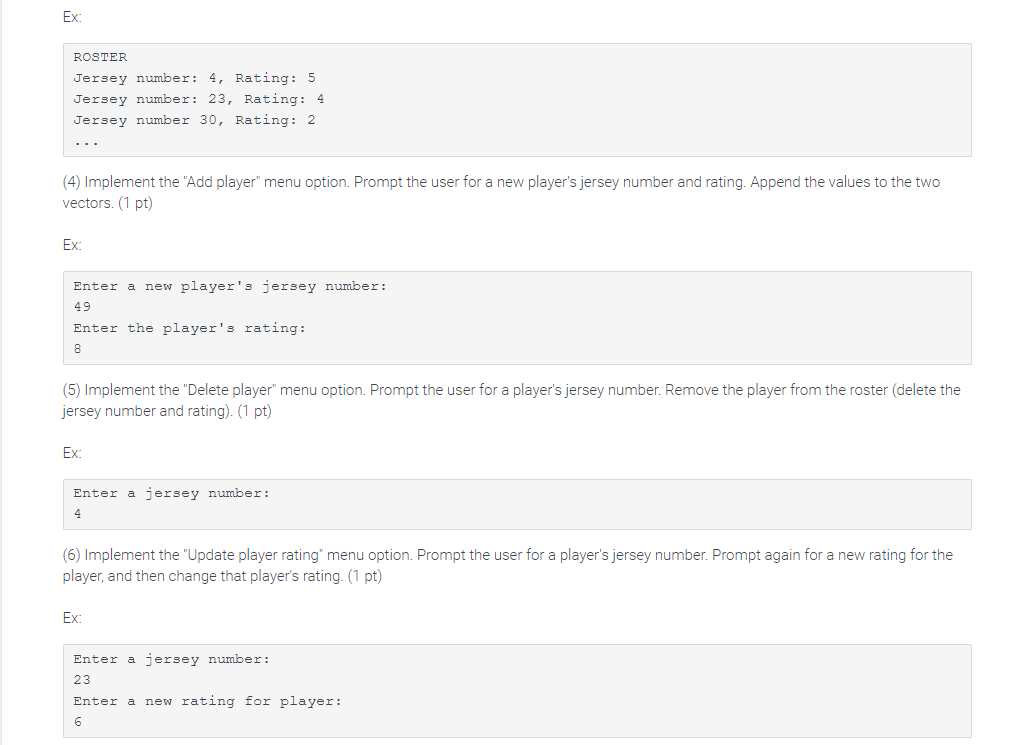Click the example rating value 8

point(77,349)
